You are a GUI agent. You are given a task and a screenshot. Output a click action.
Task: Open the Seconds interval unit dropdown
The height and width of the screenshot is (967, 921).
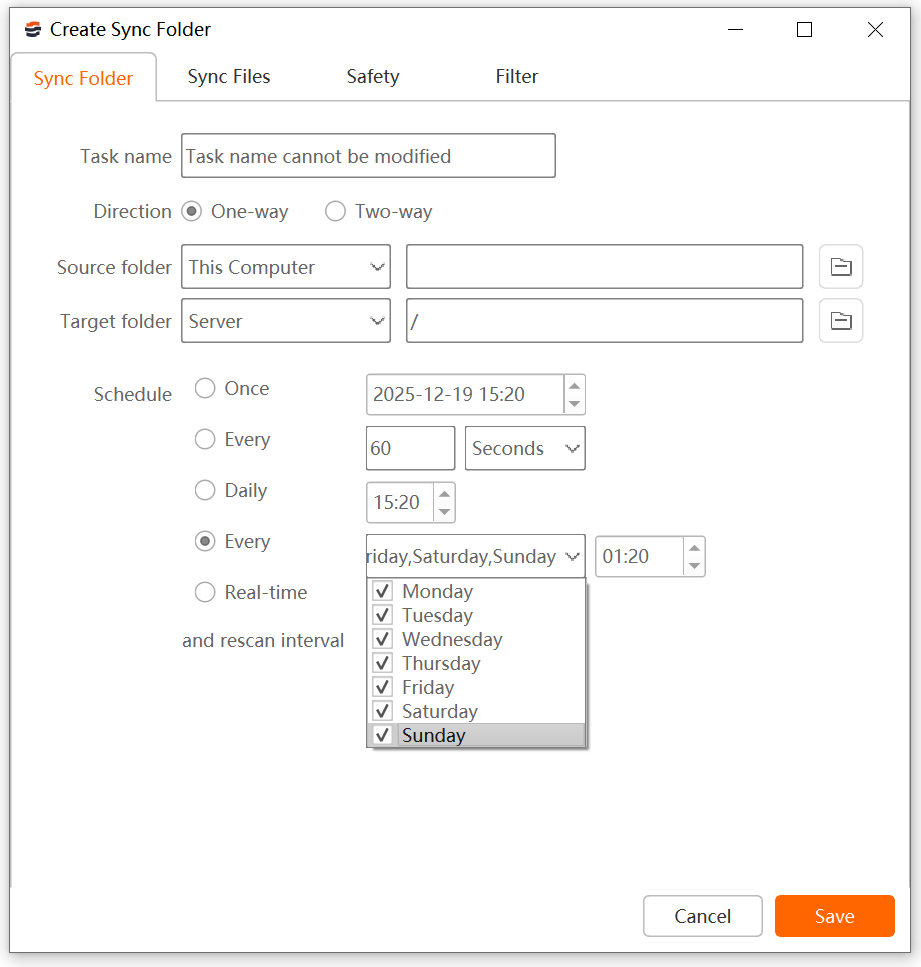525,449
